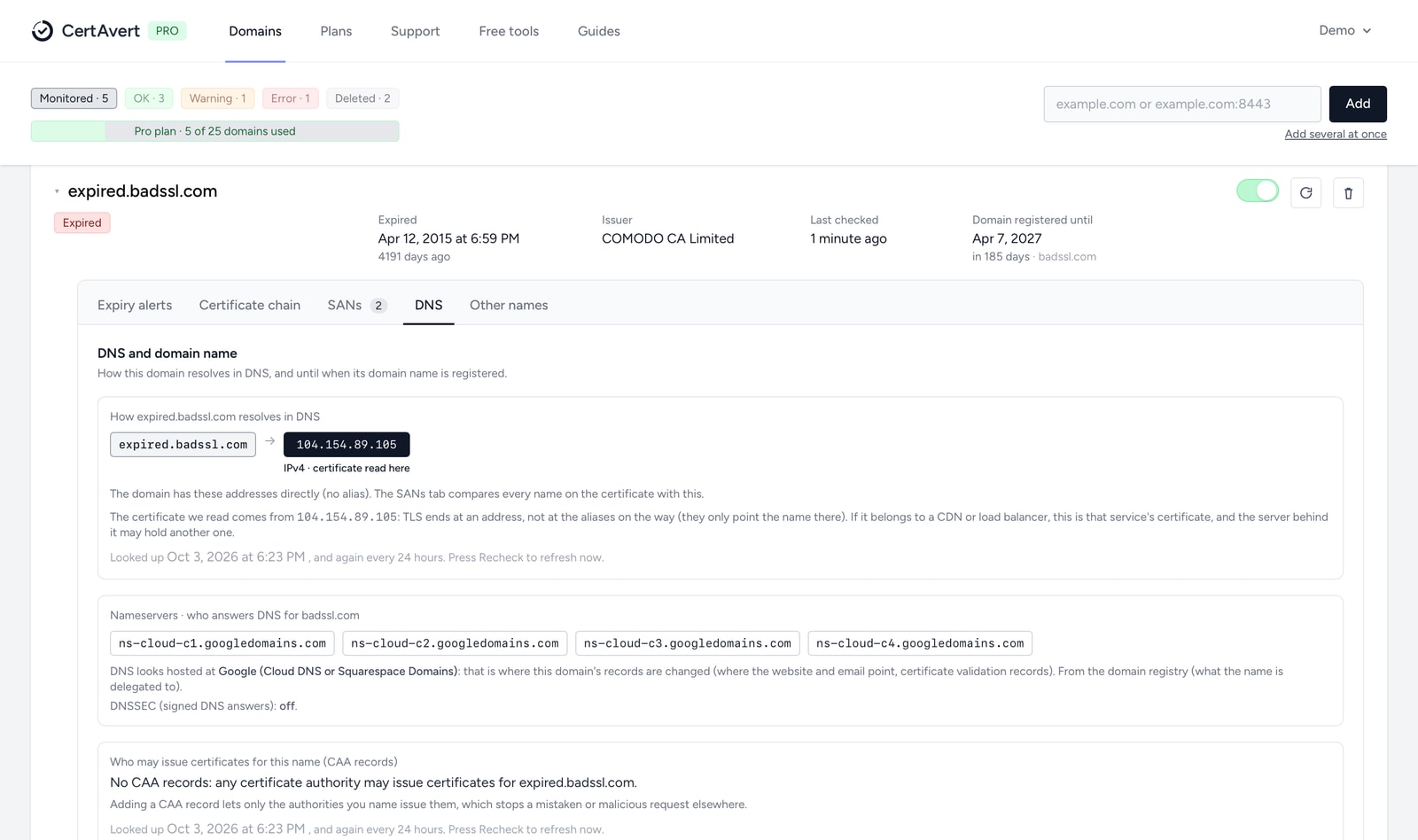Image resolution: width=1418 pixels, height=840 pixels.
Task: Open Add several at once link
Action: [1336, 134]
